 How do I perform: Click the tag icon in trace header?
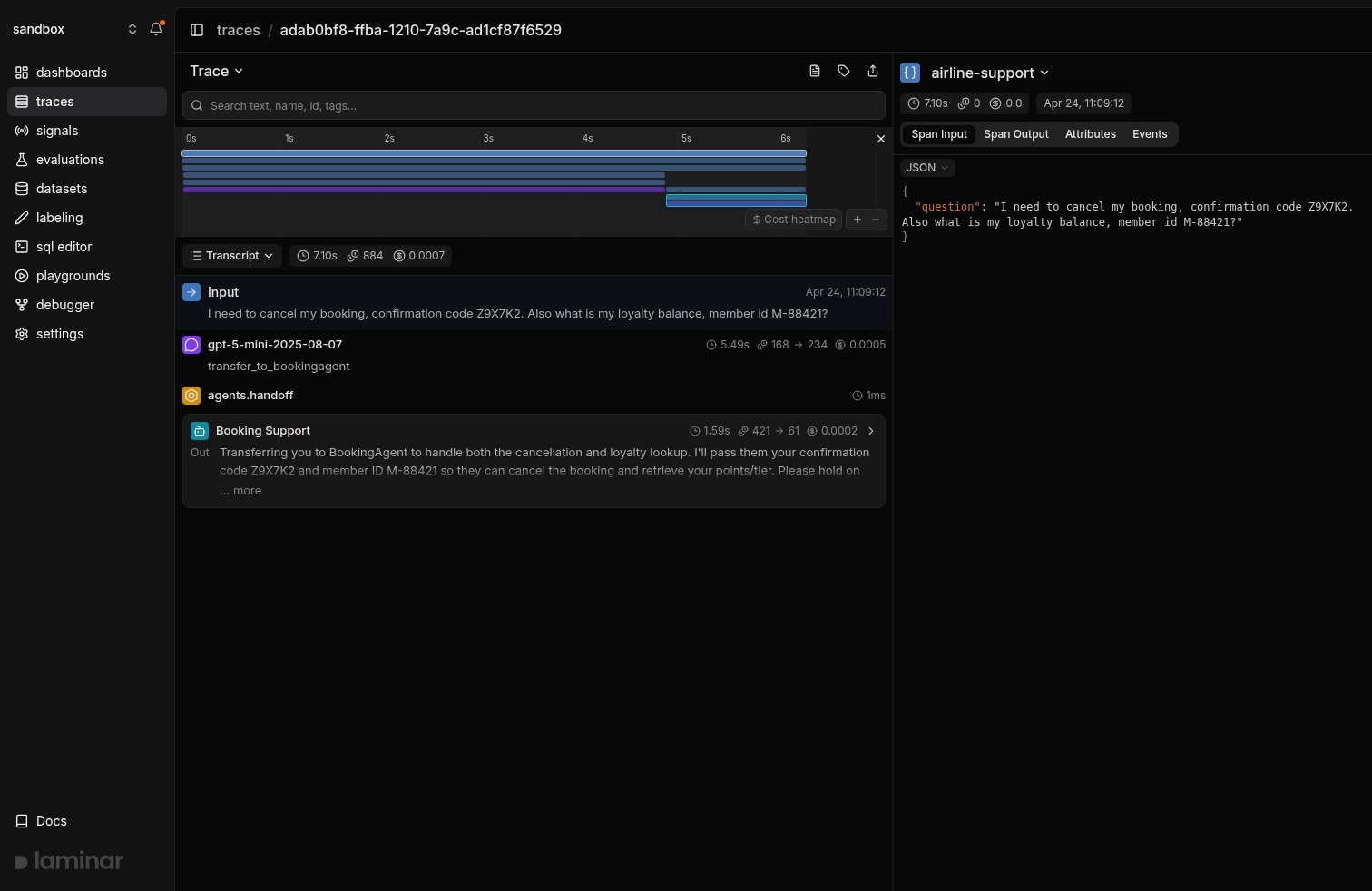coord(844,71)
